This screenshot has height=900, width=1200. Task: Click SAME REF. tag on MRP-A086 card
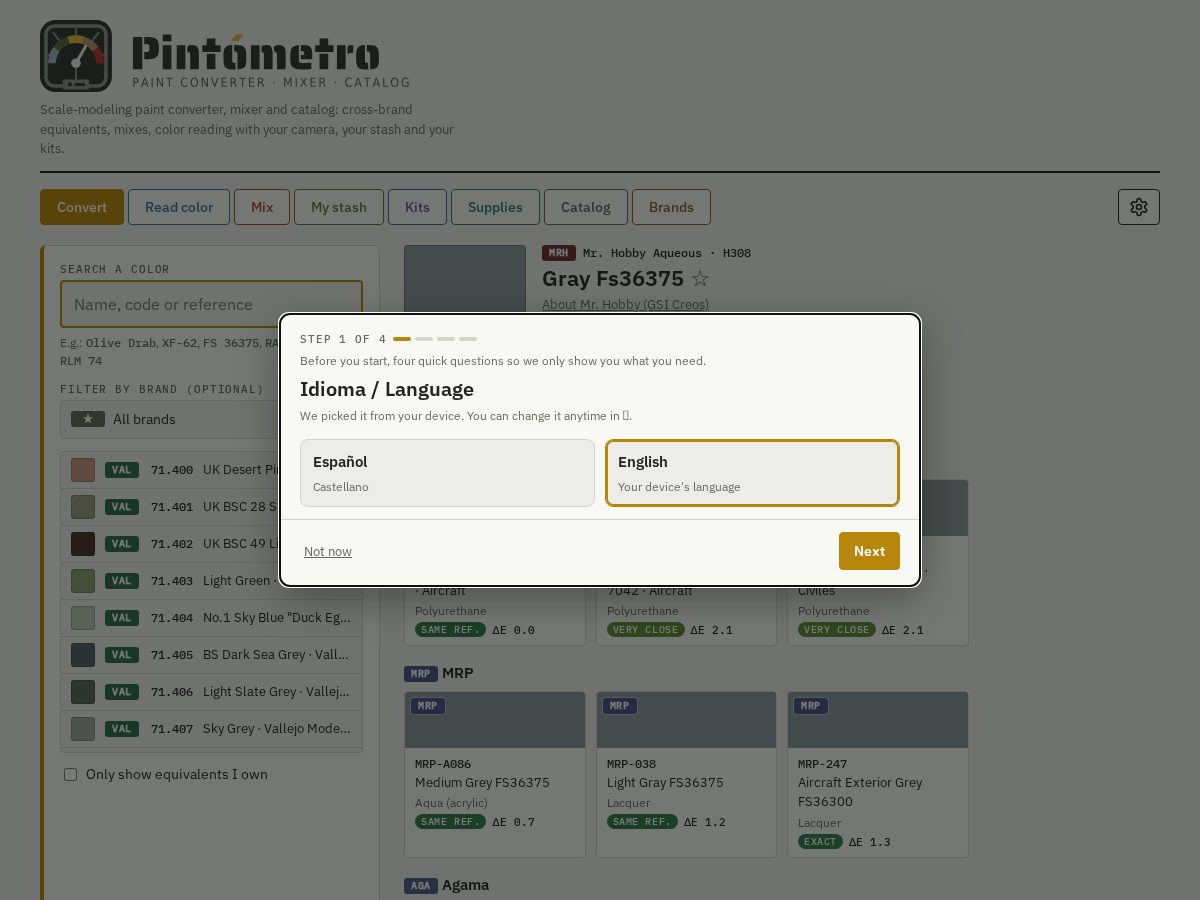[x=450, y=822]
